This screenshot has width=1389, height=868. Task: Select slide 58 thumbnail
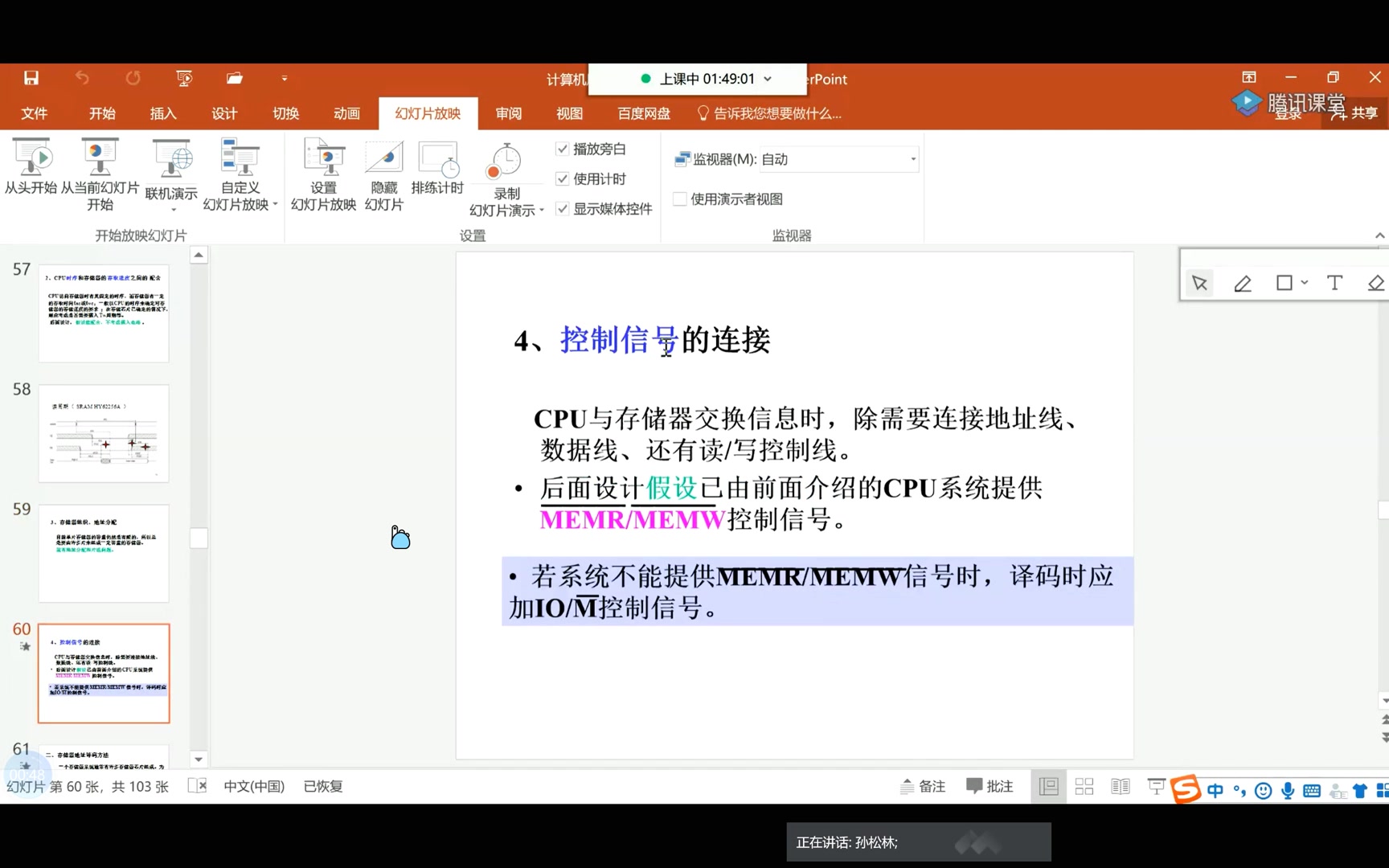pos(104,433)
